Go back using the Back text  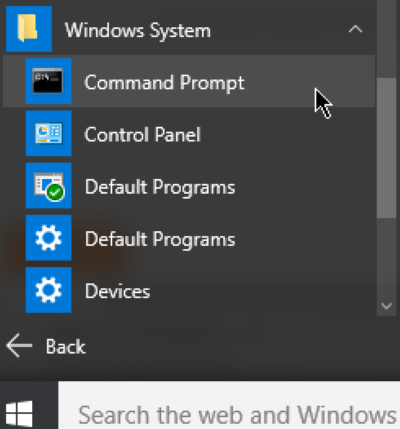point(66,347)
